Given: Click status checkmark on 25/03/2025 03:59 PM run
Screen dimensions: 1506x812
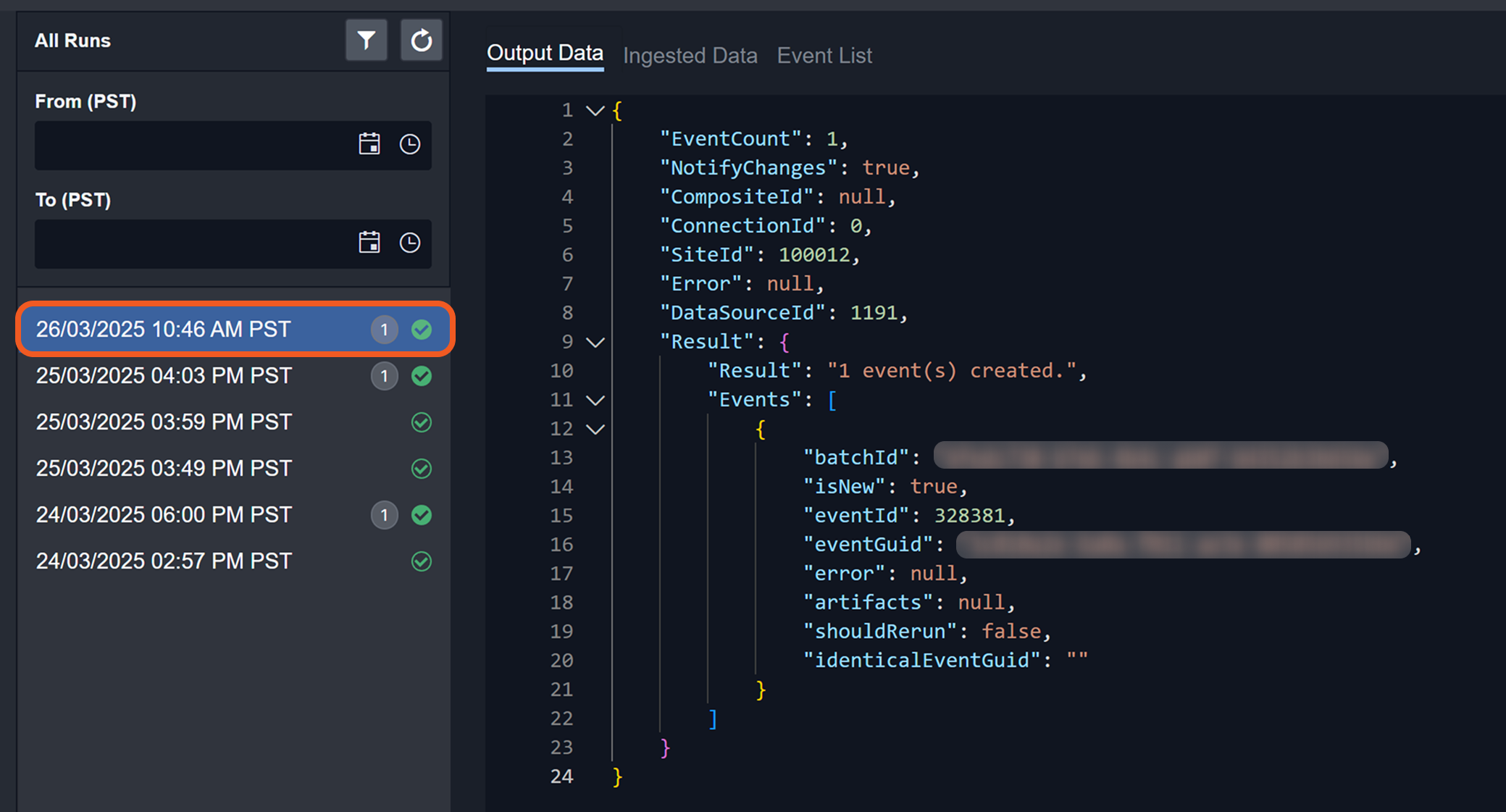Looking at the screenshot, I should [x=422, y=422].
